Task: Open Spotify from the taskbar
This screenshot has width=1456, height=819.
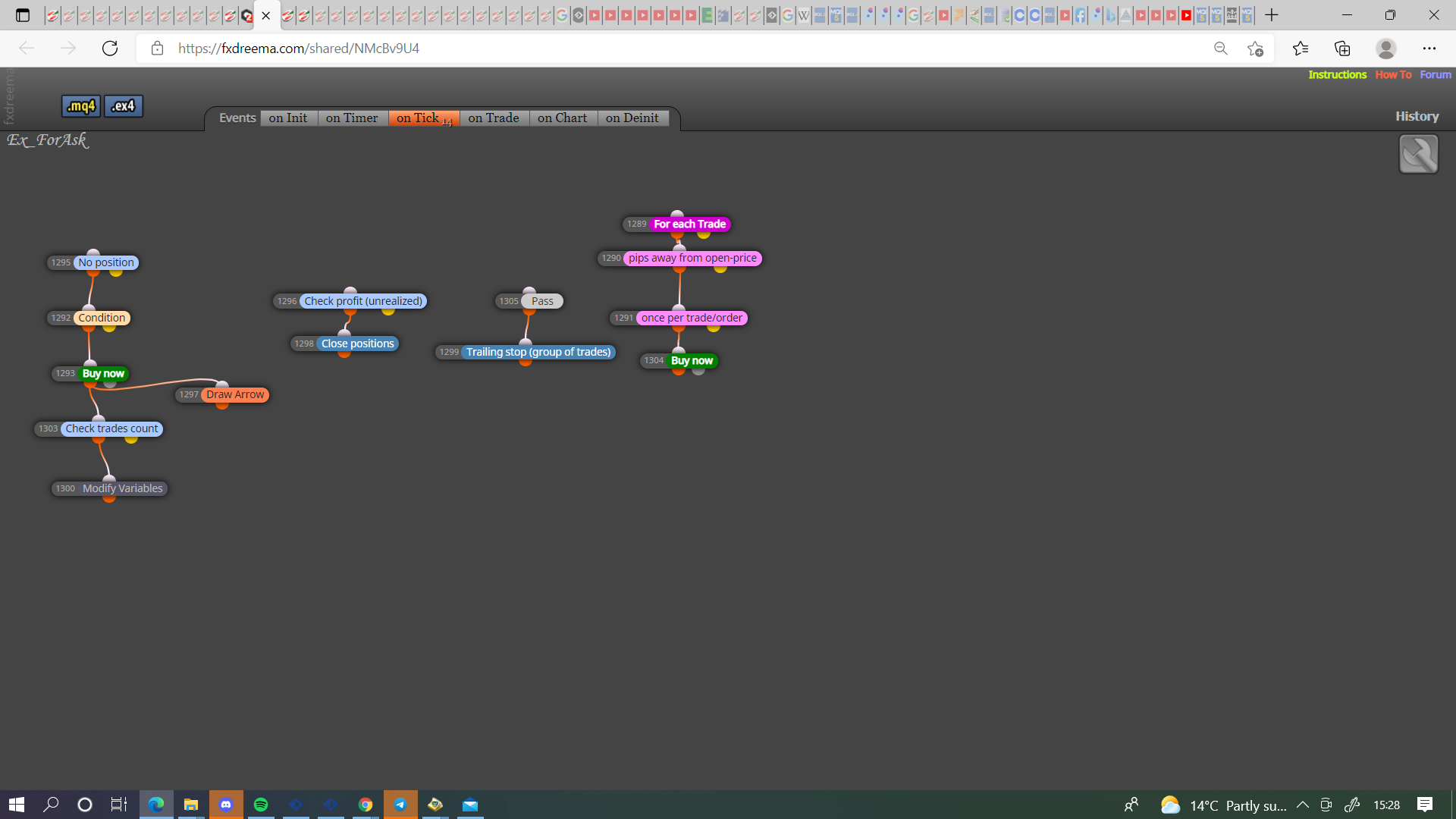Action: coord(261,805)
